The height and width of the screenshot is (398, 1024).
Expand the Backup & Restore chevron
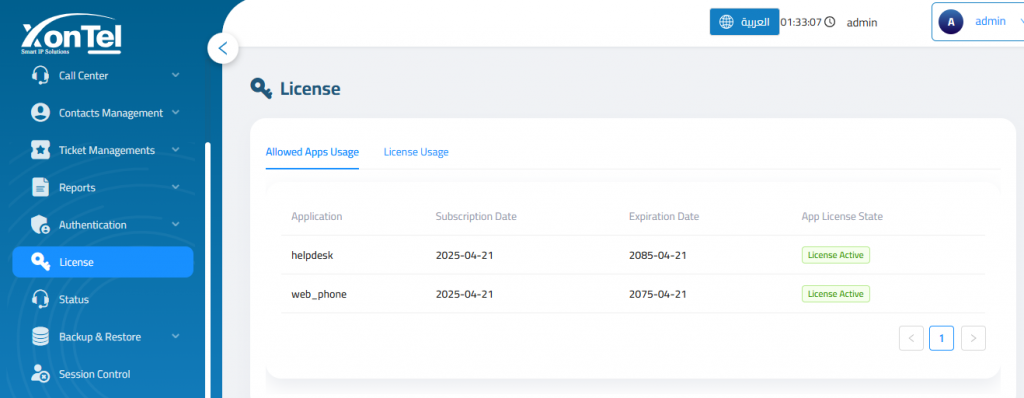[176, 337]
